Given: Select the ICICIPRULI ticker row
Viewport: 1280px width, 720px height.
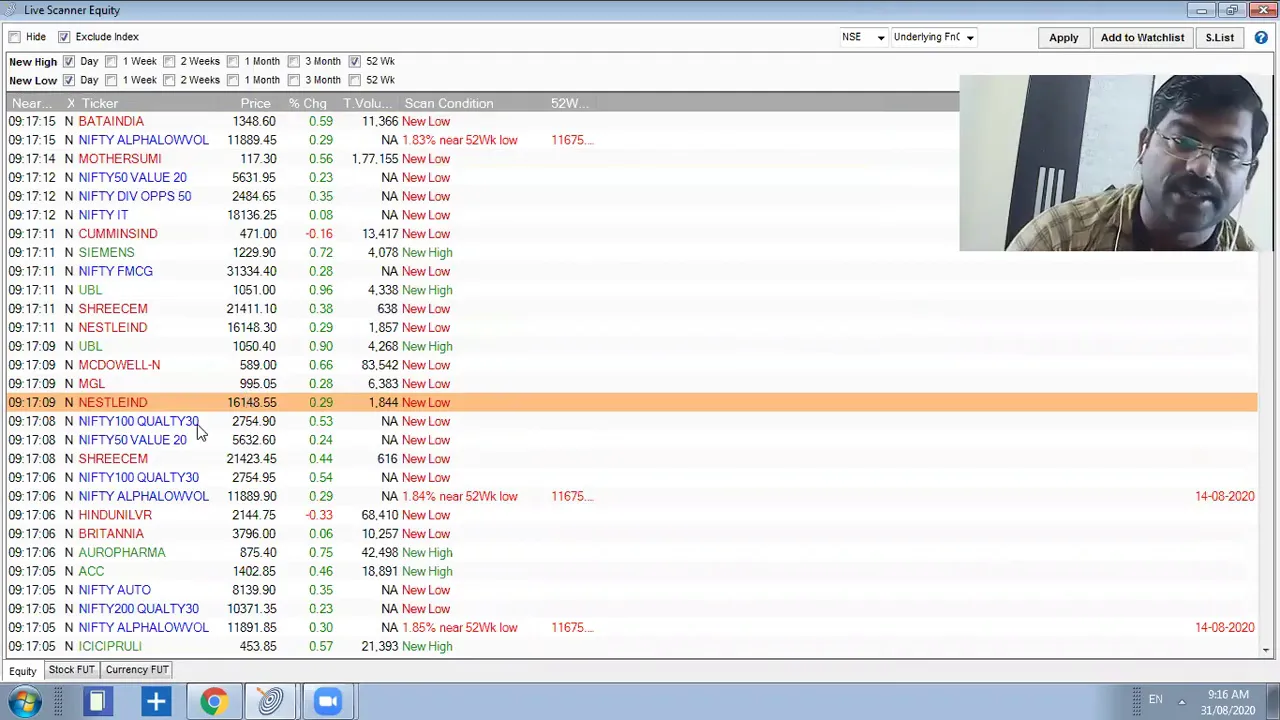Looking at the screenshot, I should click(x=631, y=646).
